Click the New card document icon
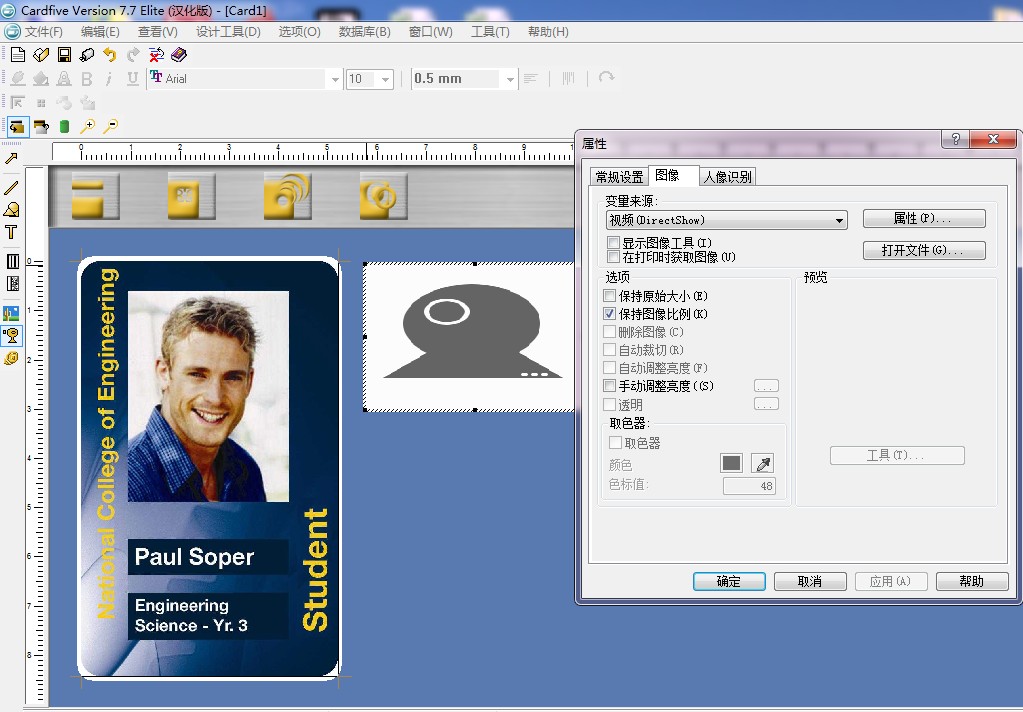 [18, 55]
